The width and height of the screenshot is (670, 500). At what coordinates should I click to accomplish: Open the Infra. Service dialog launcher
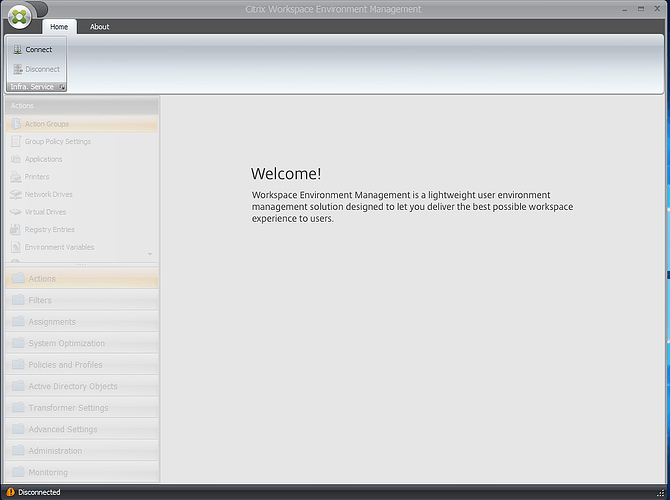tap(62, 88)
